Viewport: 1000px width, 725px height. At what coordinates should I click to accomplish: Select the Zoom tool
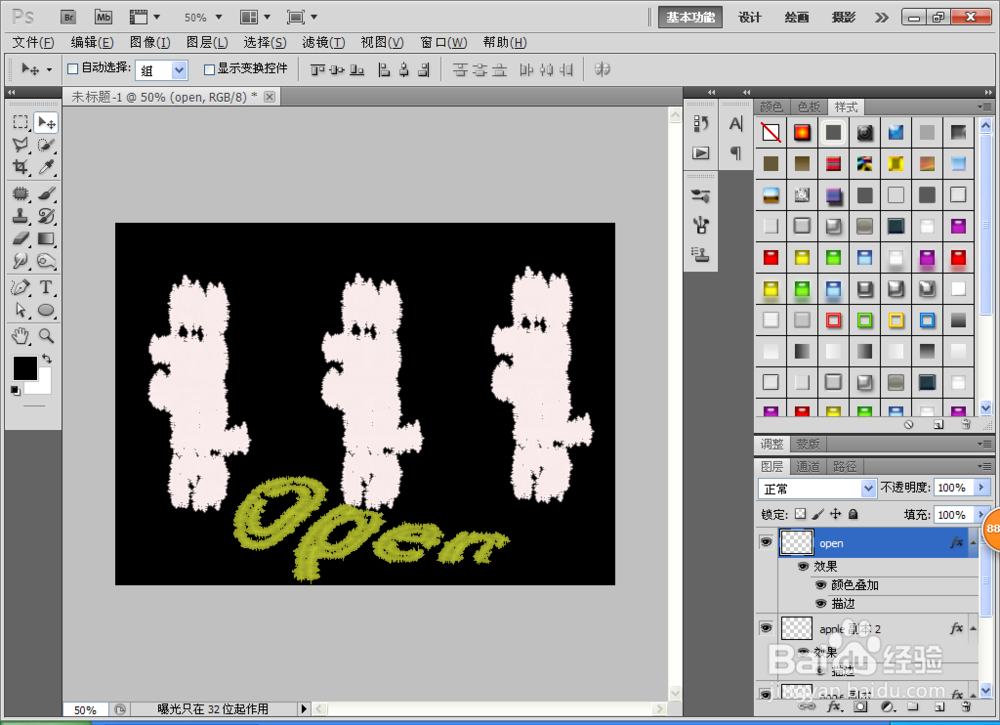click(46, 335)
